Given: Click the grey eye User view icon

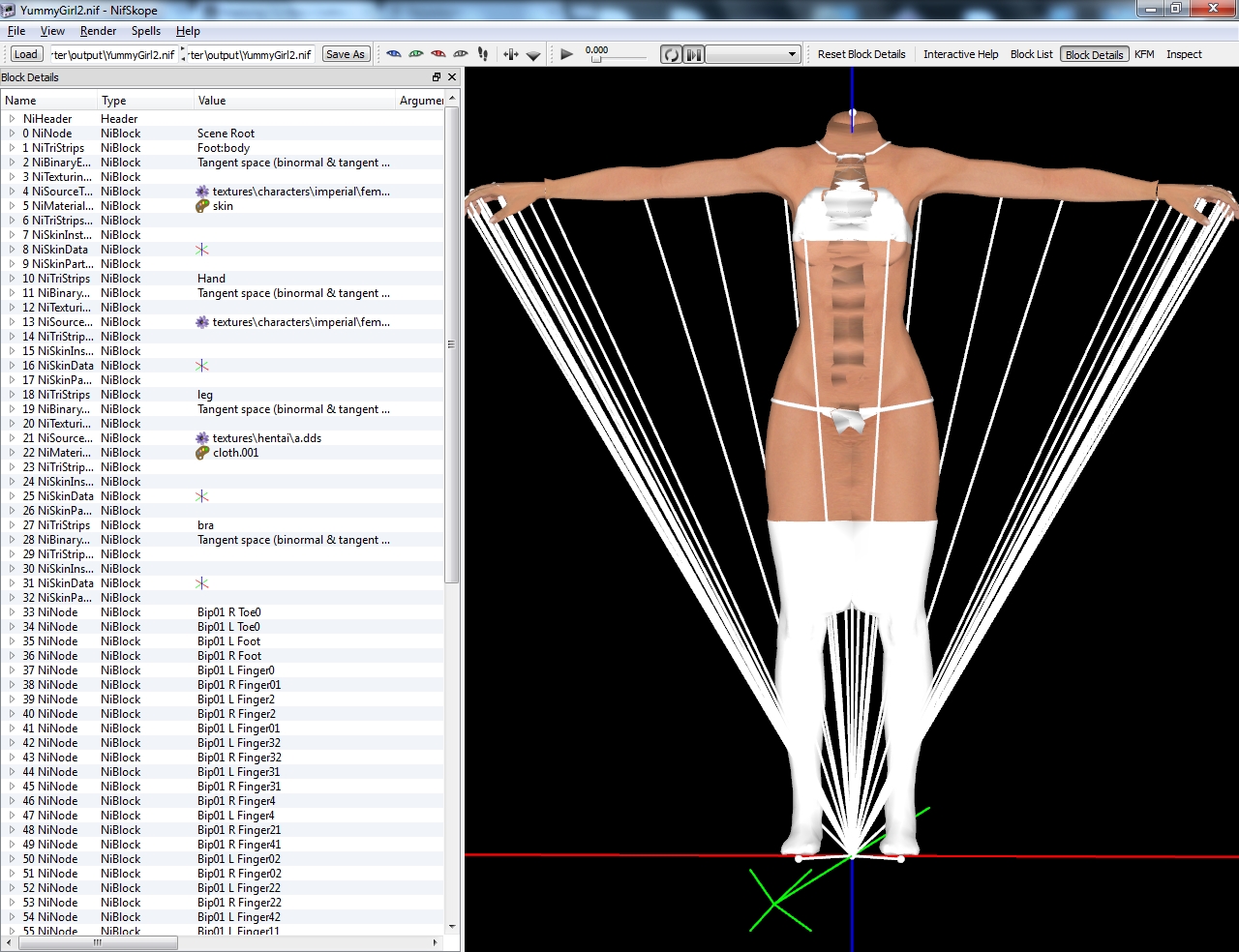Looking at the screenshot, I should tap(461, 54).
